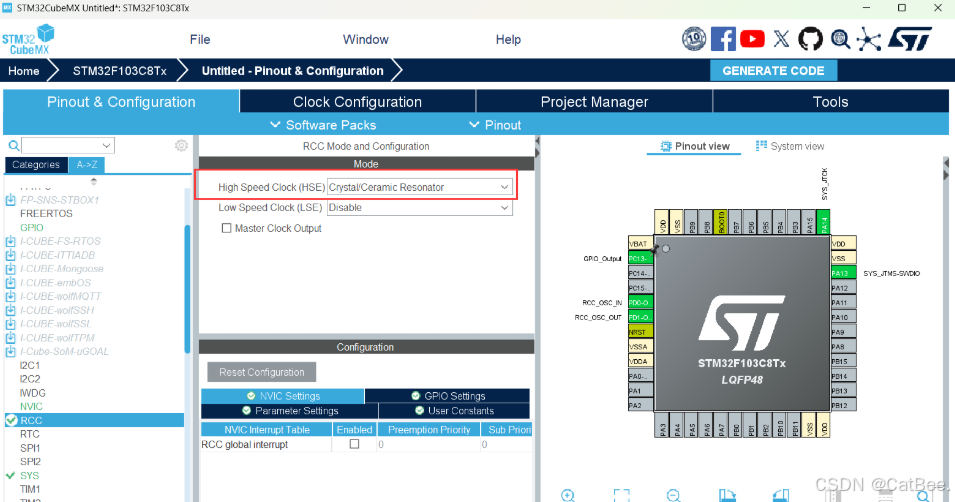Zoom in on the pinout view
Image resolution: width=955 pixels, height=502 pixels.
[568, 495]
